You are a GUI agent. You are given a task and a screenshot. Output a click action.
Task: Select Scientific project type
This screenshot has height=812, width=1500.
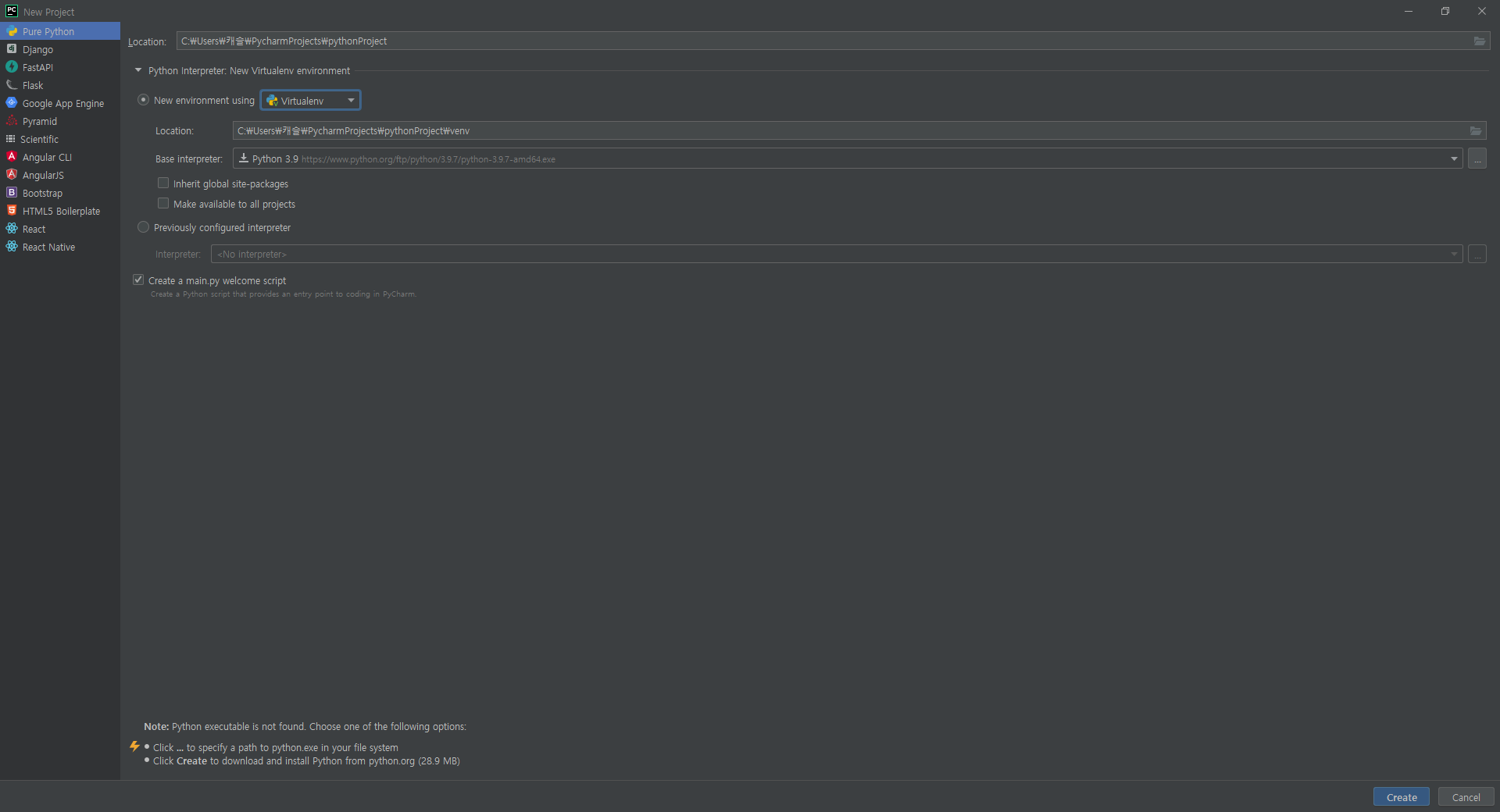(x=60, y=139)
